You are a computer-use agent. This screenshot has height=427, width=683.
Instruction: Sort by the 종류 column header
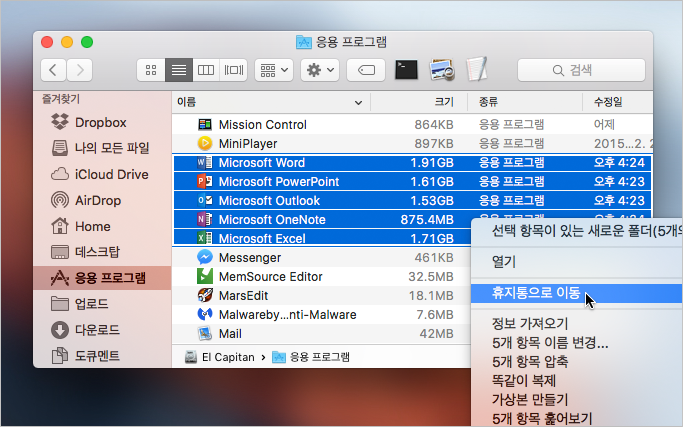pyautogui.click(x=525, y=102)
